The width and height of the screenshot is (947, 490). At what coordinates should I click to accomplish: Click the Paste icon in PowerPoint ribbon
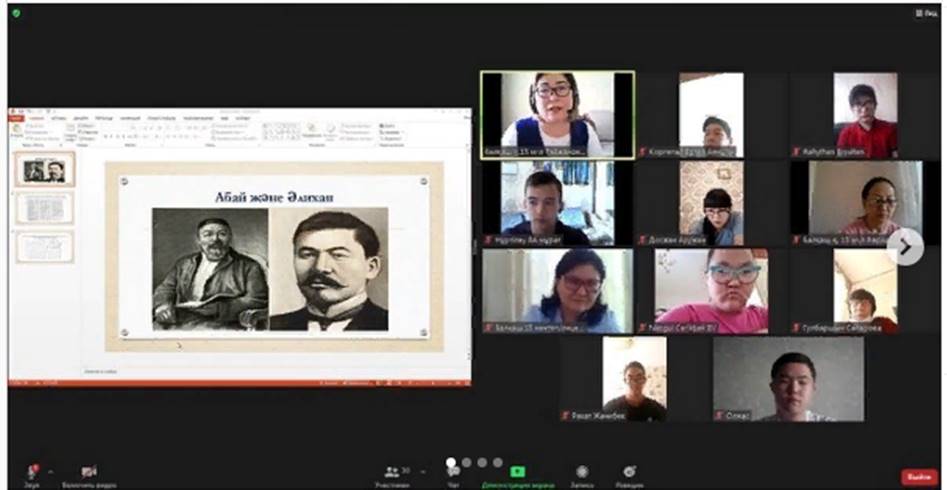point(17,131)
